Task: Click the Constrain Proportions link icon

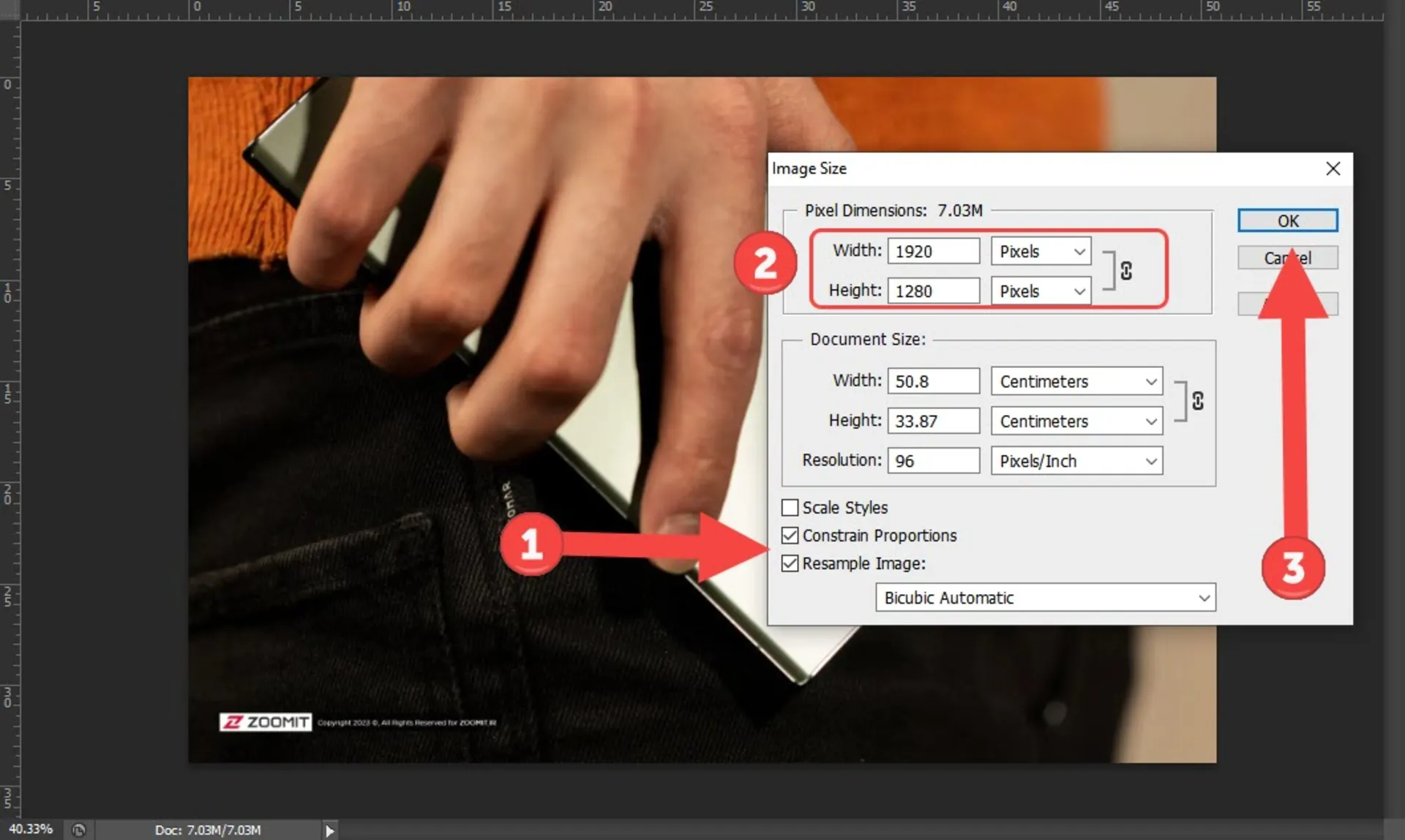Action: pyautogui.click(x=1127, y=270)
